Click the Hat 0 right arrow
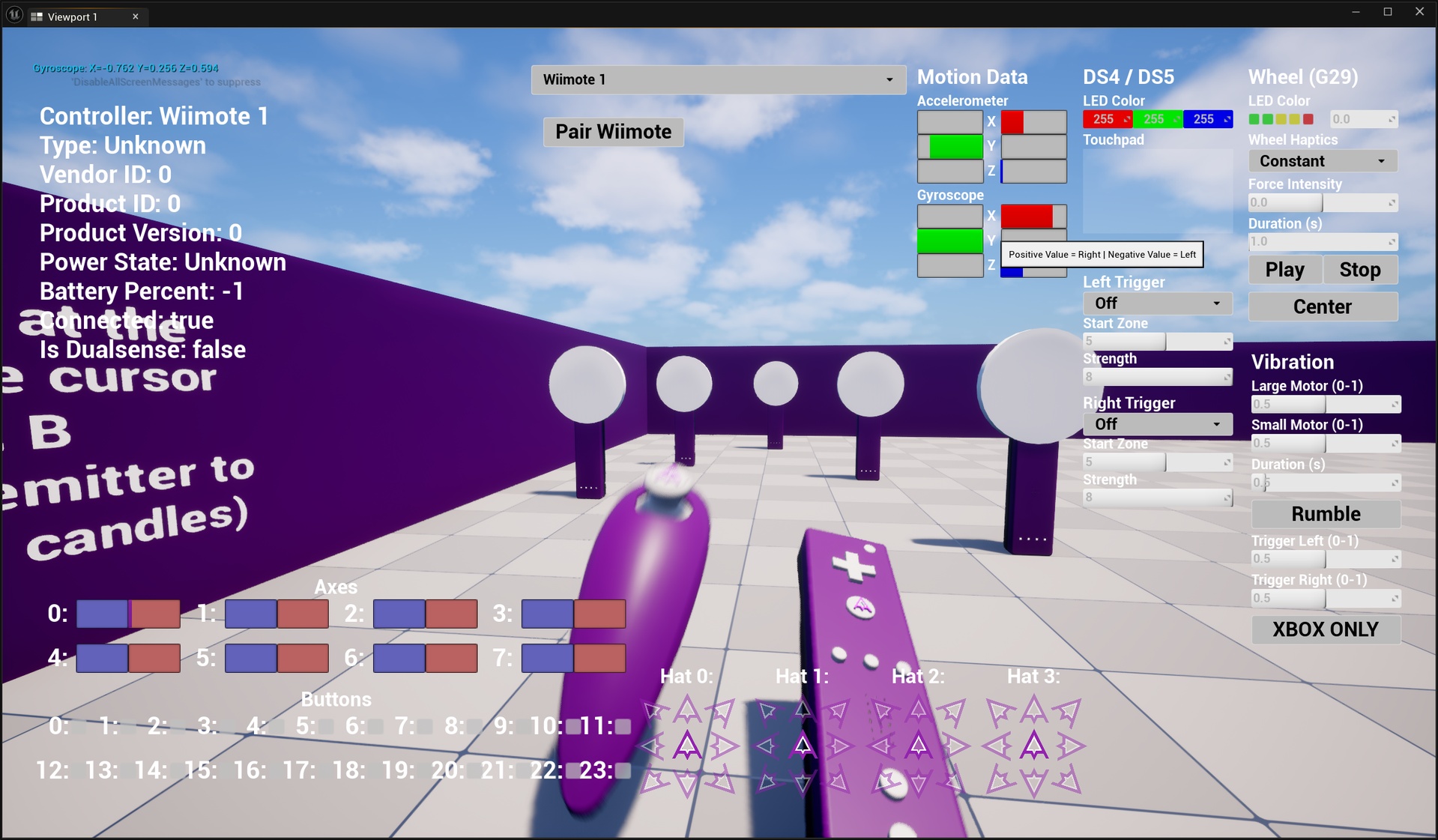The height and width of the screenshot is (840, 1438). (x=724, y=746)
